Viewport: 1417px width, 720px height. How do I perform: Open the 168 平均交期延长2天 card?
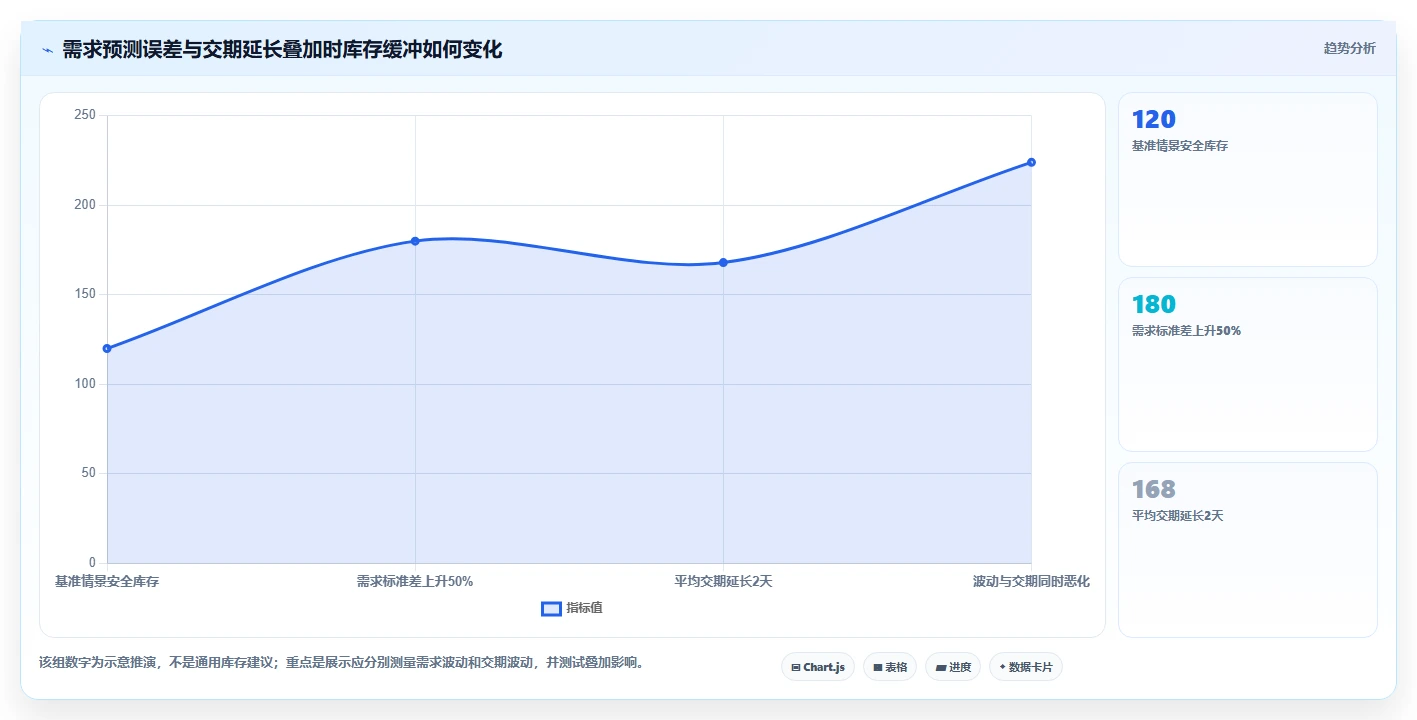[1248, 550]
